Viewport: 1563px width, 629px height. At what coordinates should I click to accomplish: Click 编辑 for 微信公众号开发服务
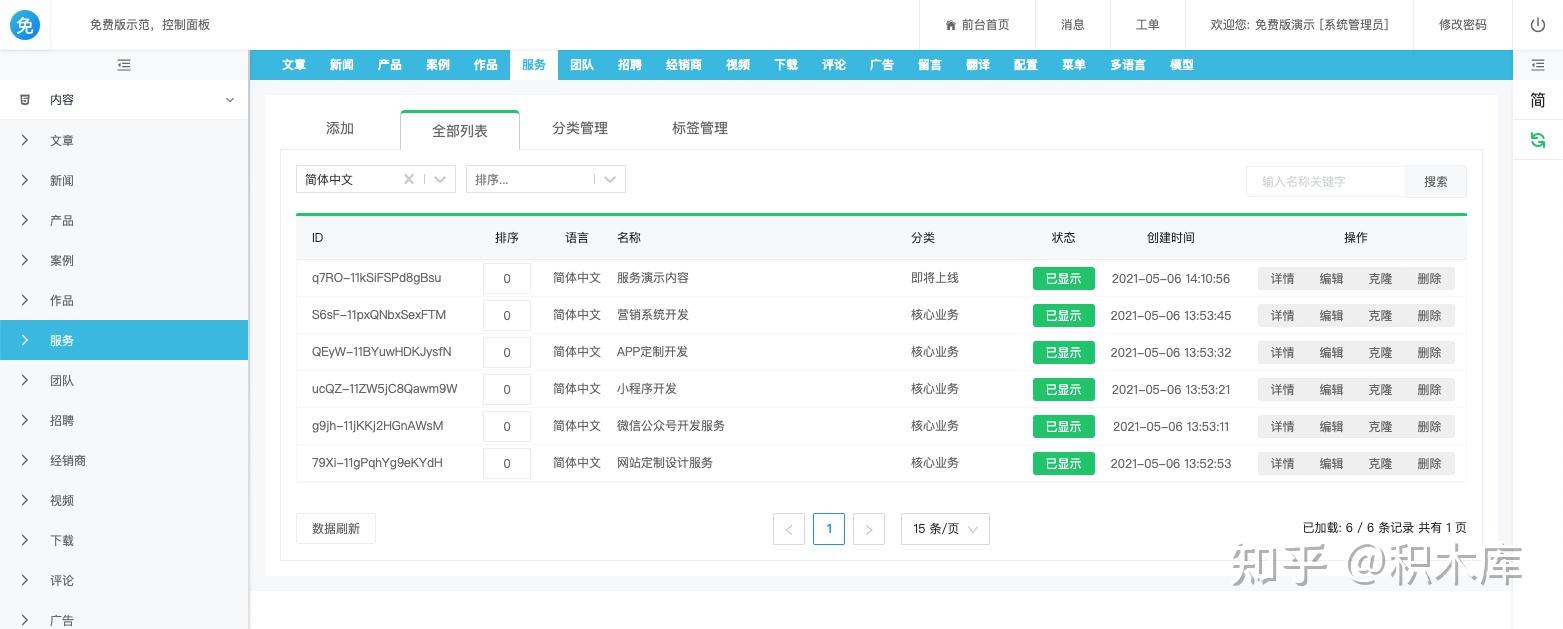click(1331, 427)
